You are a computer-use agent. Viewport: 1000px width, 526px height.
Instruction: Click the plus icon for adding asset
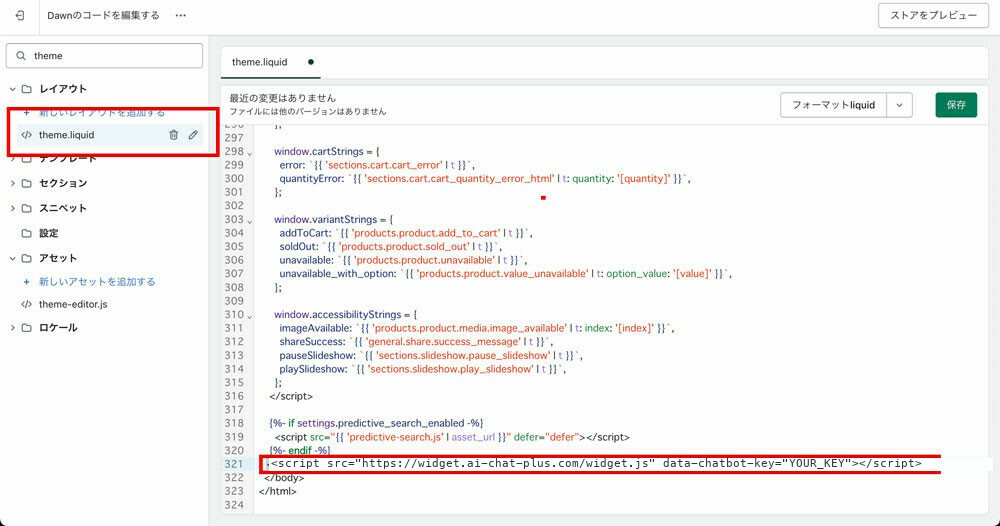pyautogui.click(x=26, y=281)
